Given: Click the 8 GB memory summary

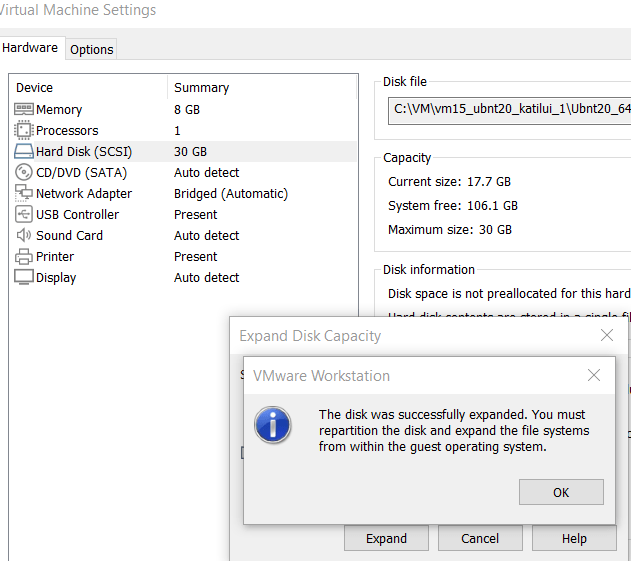Looking at the screenshot, I should click(187, 109).
